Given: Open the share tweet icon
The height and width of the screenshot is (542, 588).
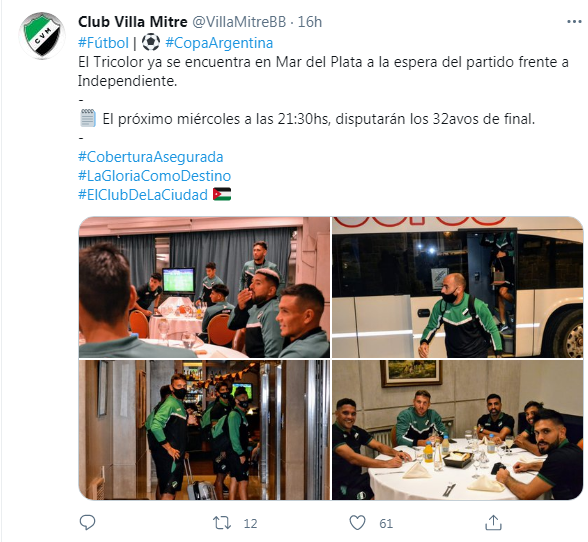Looking at the screenshot, I should pos(493,522).
